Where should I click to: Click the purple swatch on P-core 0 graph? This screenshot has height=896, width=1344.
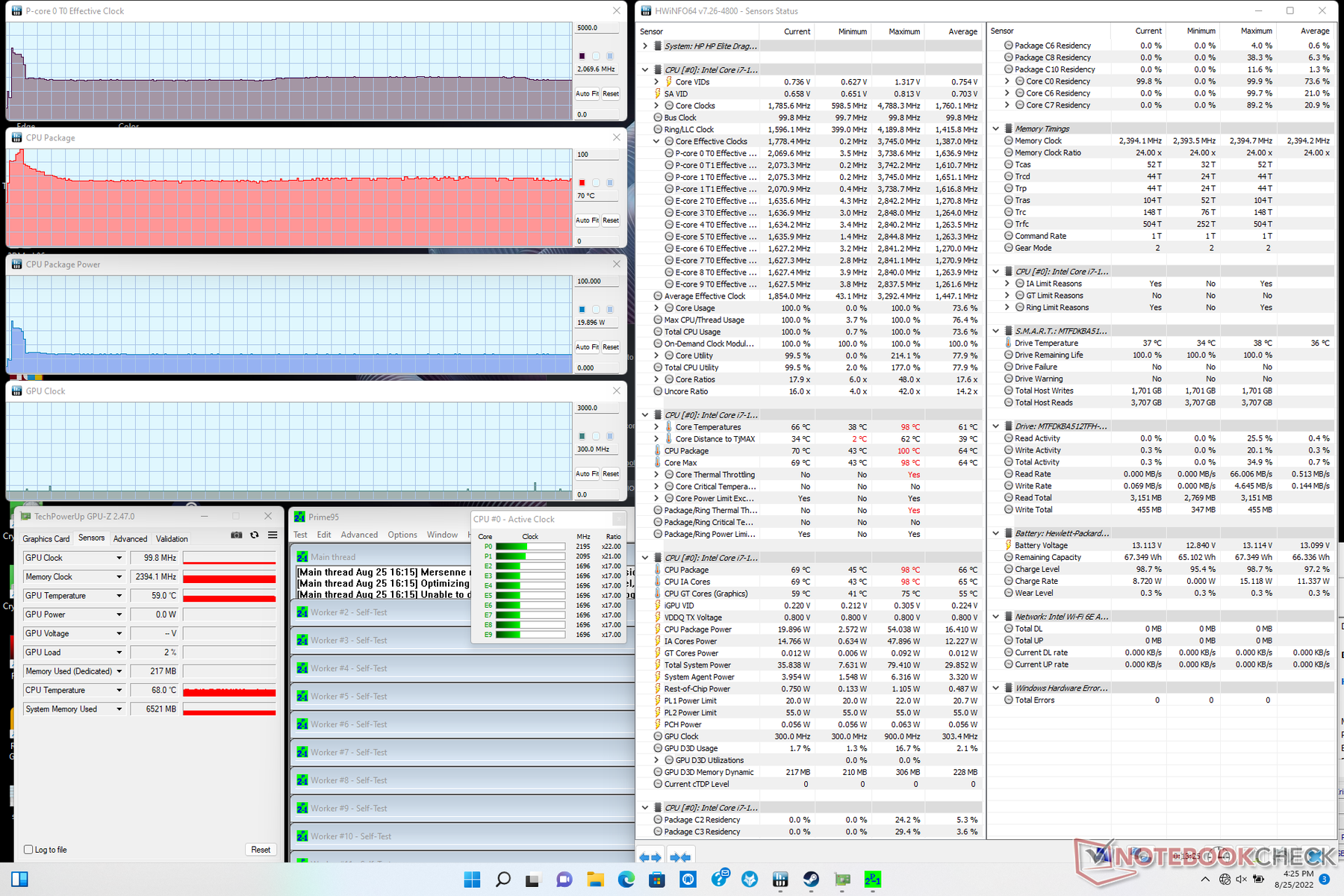point(582,56)
